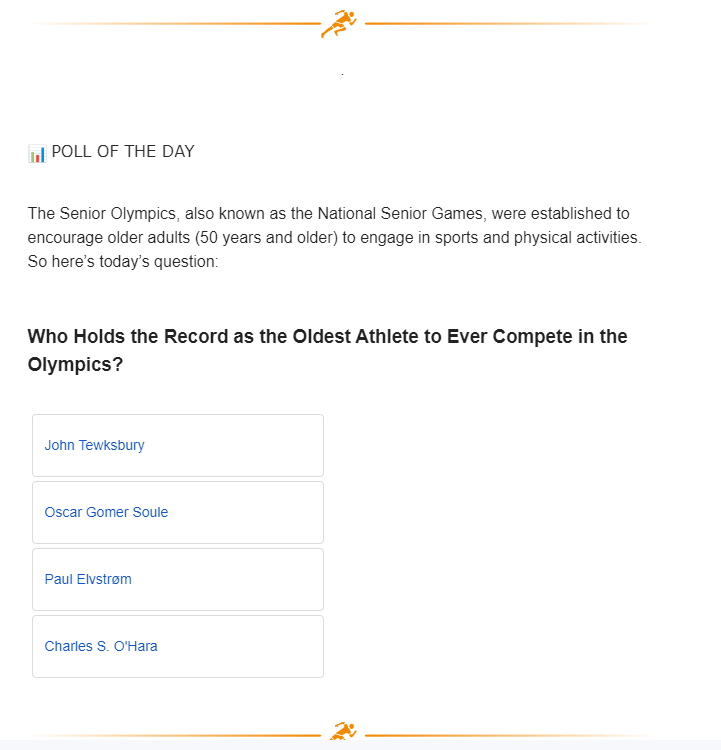Click the phrase "The Senior Olympics"

(x=90, y=214)
